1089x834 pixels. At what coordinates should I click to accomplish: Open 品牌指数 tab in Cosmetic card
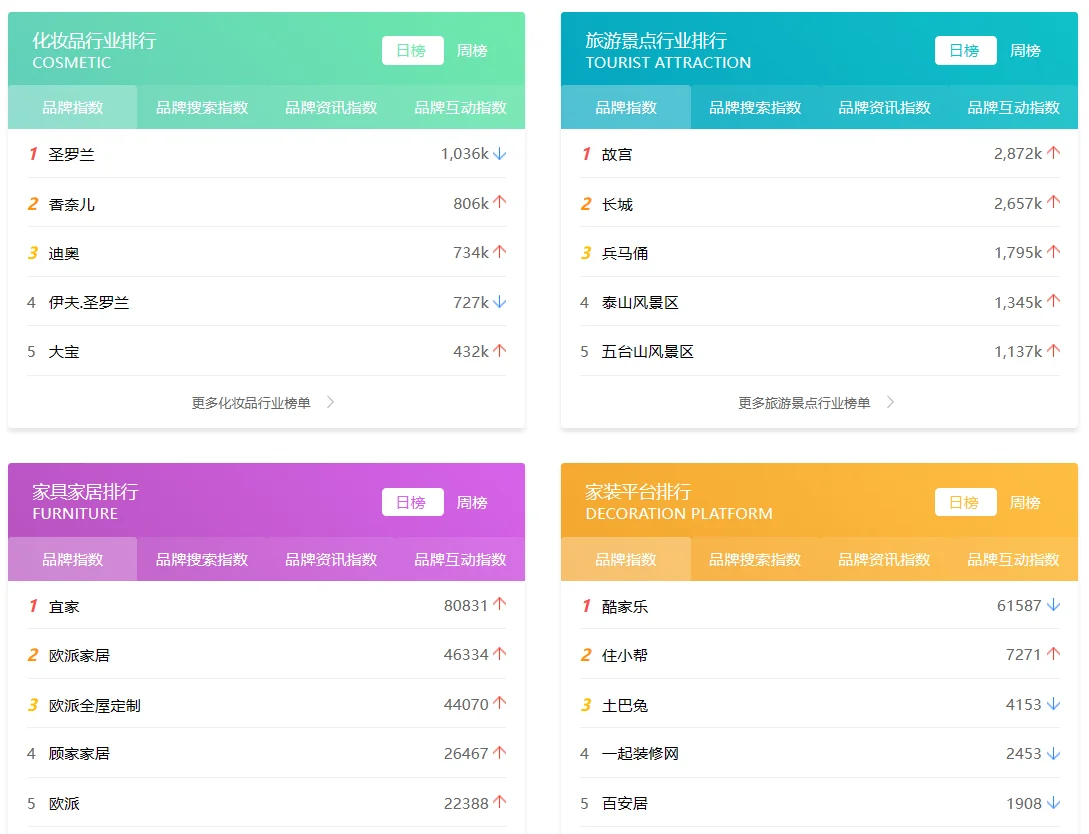[x=72, y=108]
